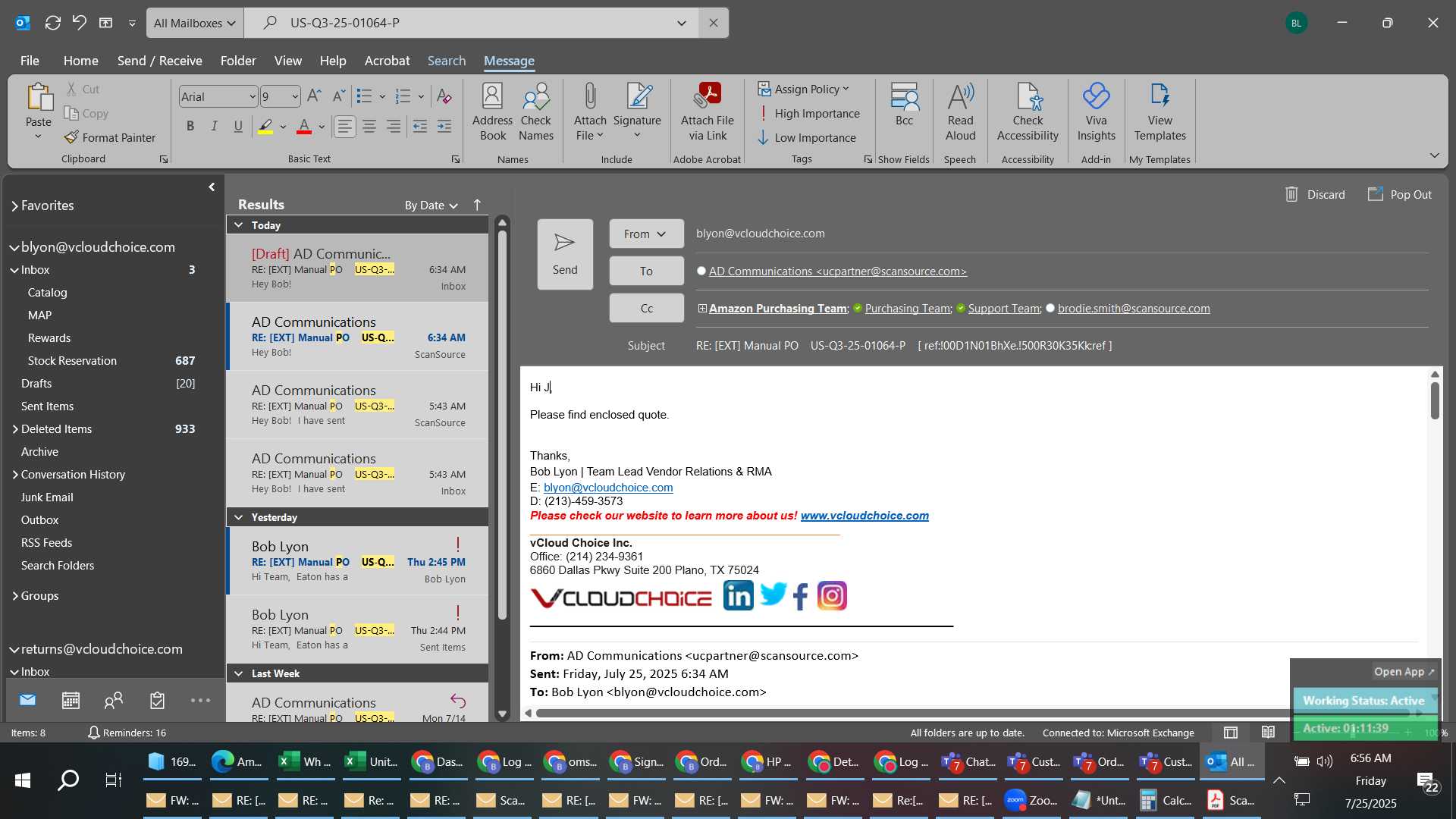1456x819 pixels.
Task: Click the To recipients button
Action: click(x=646, y=271)
